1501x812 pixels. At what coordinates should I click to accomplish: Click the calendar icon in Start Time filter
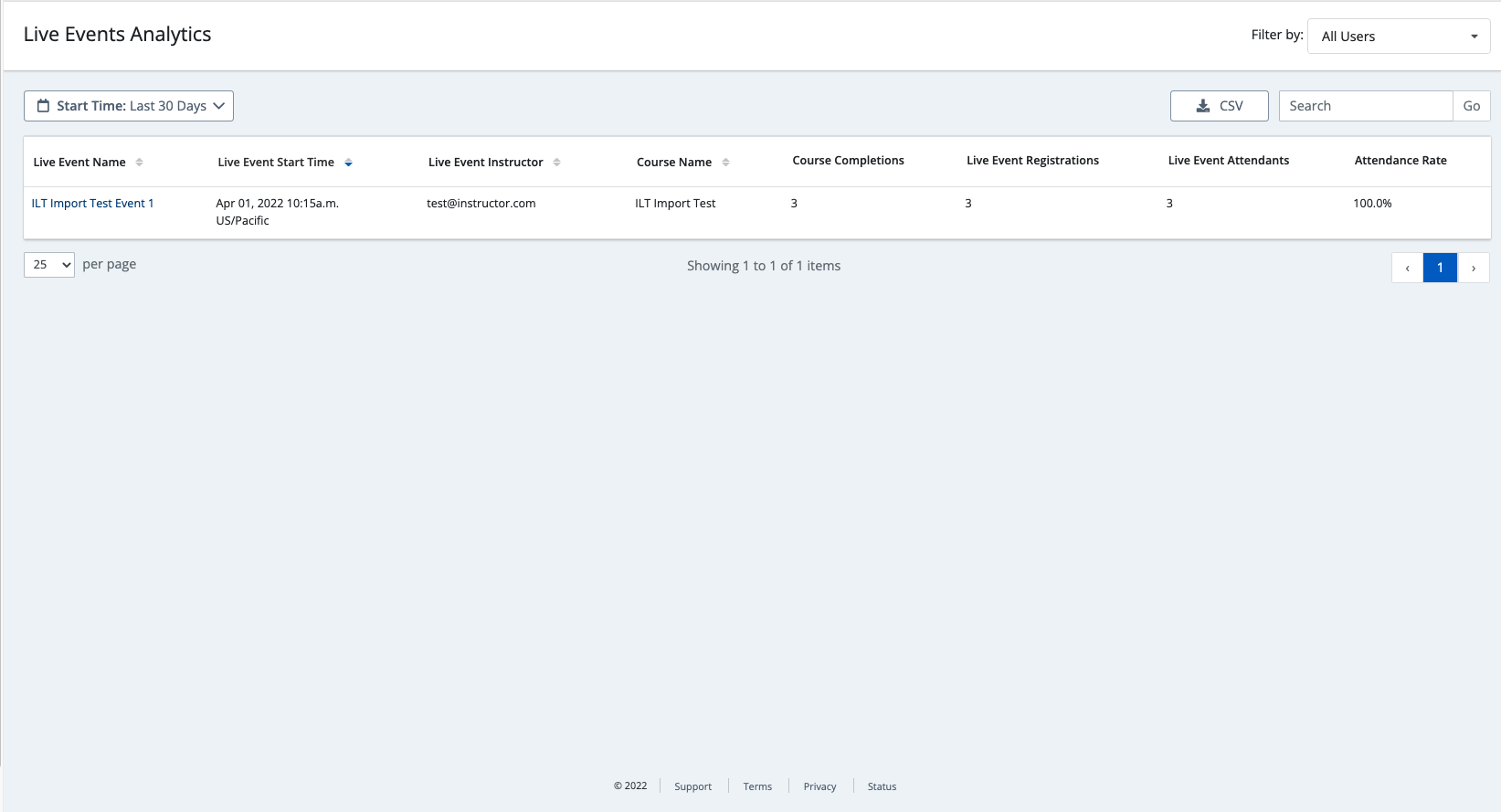43,106
